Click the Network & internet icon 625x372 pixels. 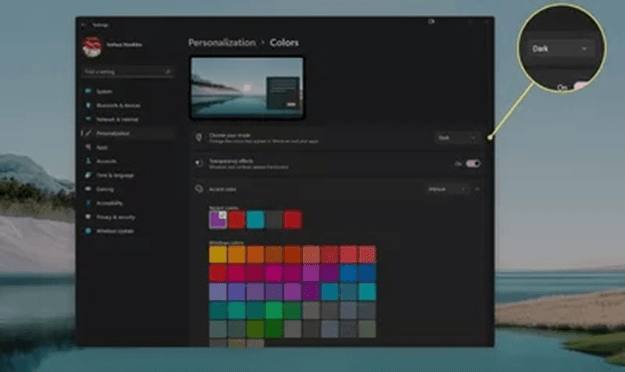(x=88, y=119)
